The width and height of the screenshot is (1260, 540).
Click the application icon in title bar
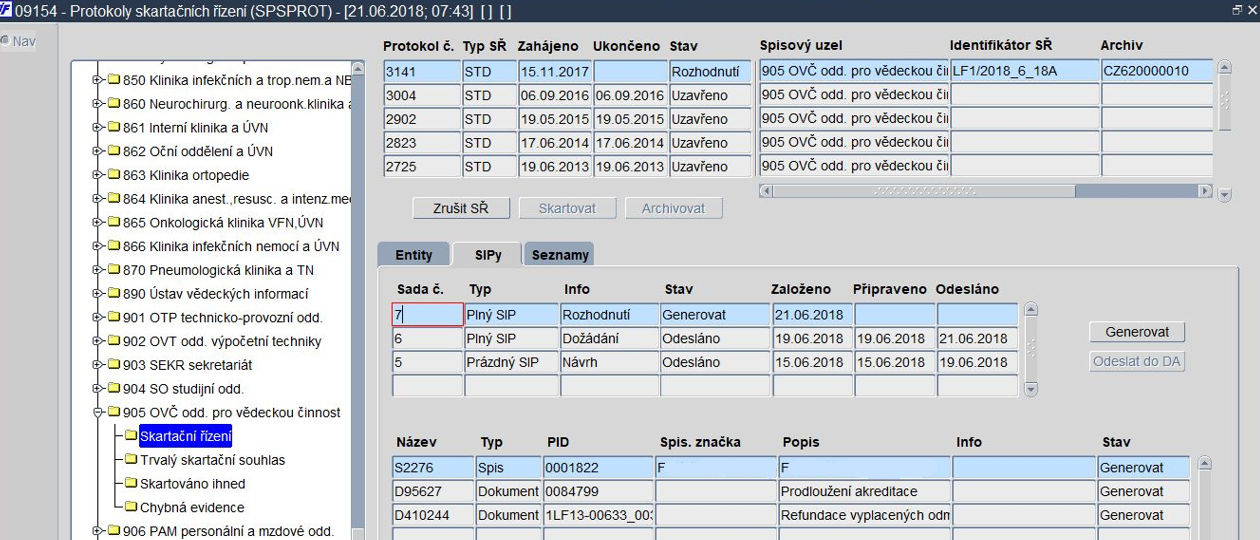pos(7,10)
